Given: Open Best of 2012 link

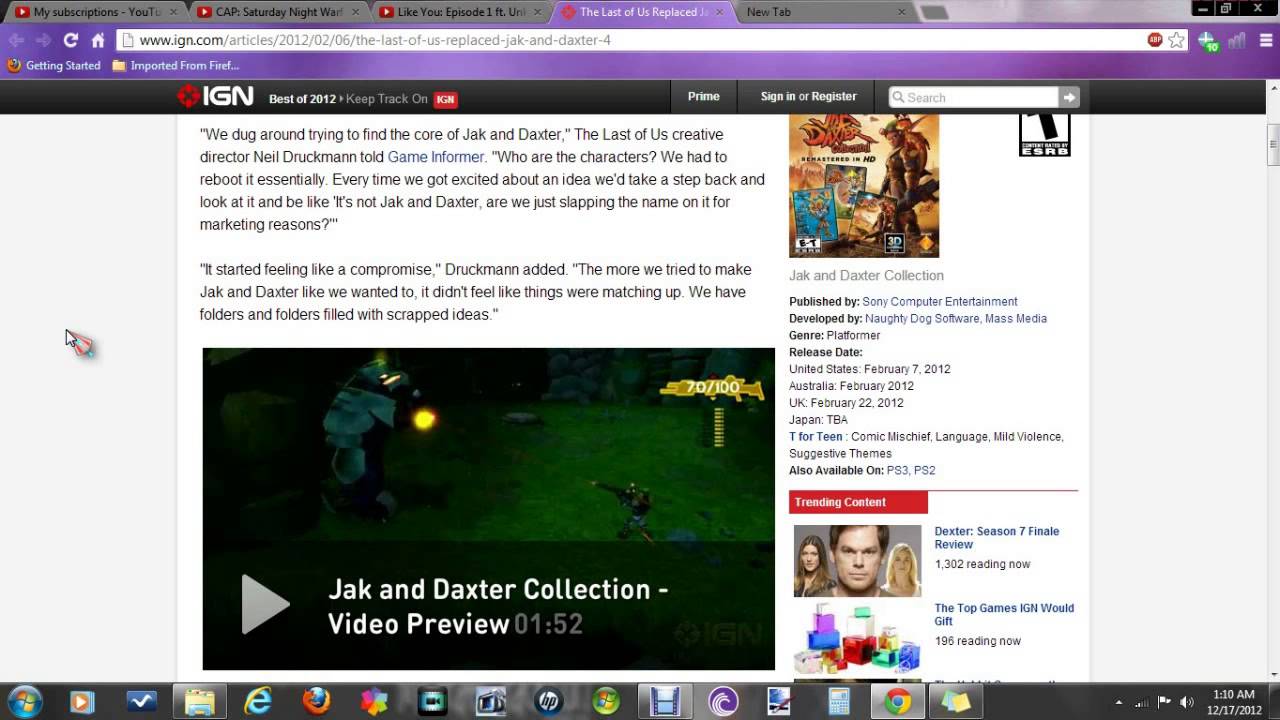Looking at the screenshot, I should [x=302, y=99].
